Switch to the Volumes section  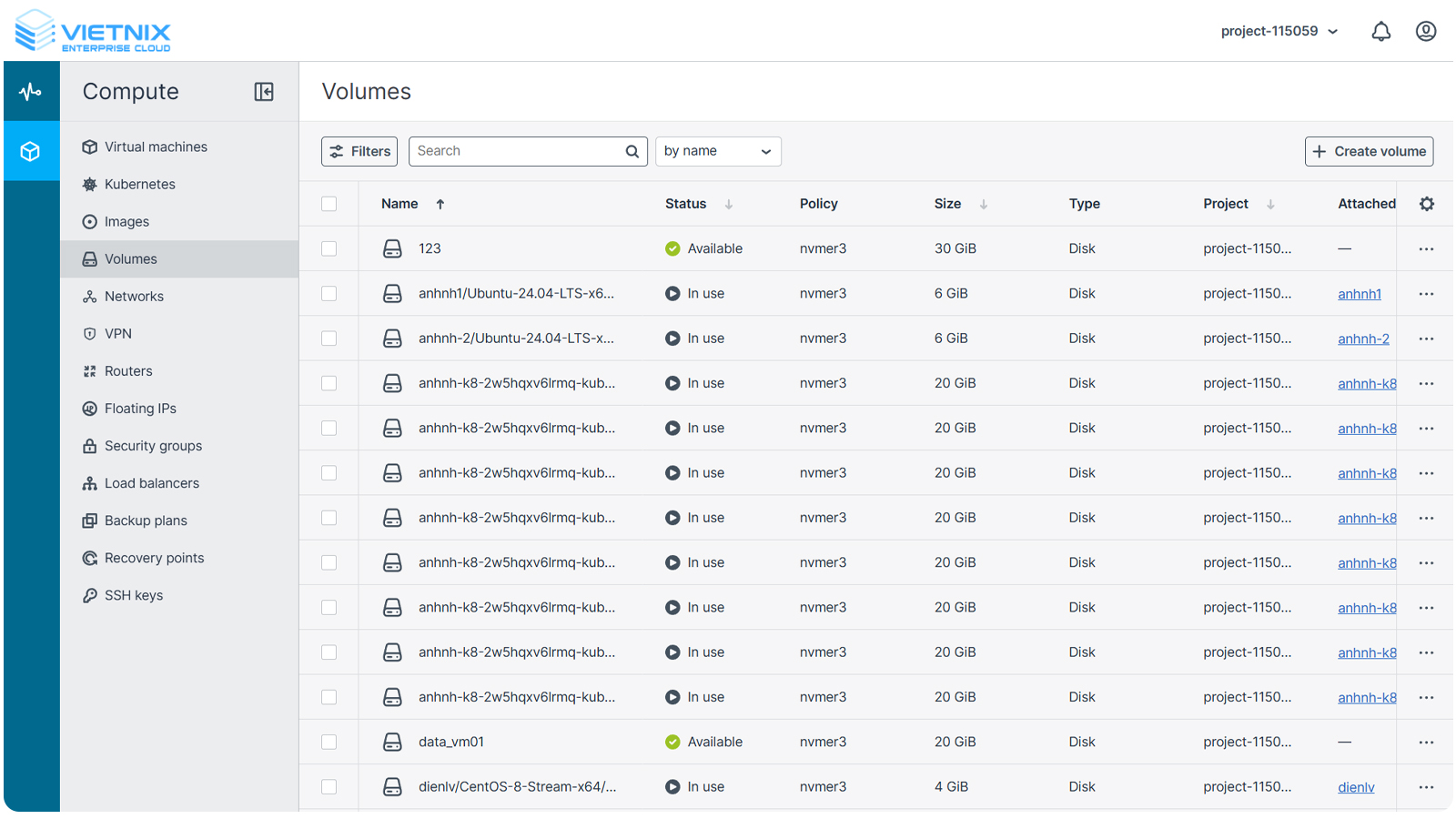click(x=130, y=258)
